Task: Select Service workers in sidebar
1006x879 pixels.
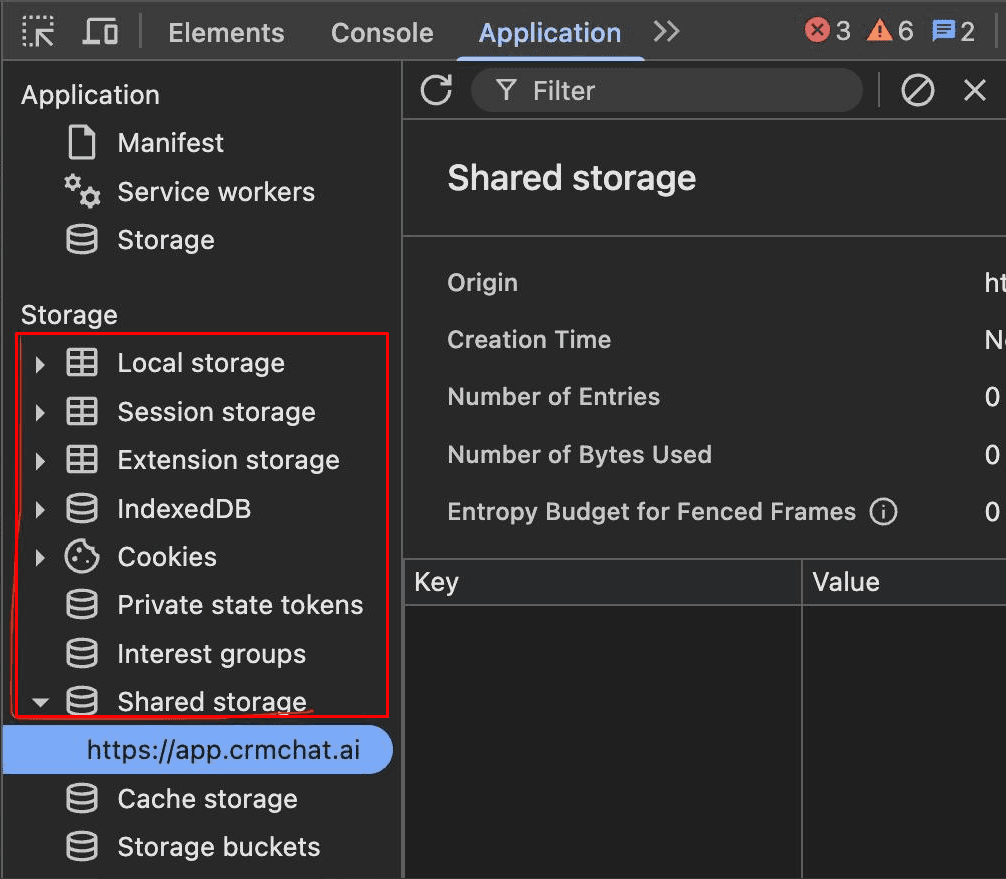Action: coord(215,192)
